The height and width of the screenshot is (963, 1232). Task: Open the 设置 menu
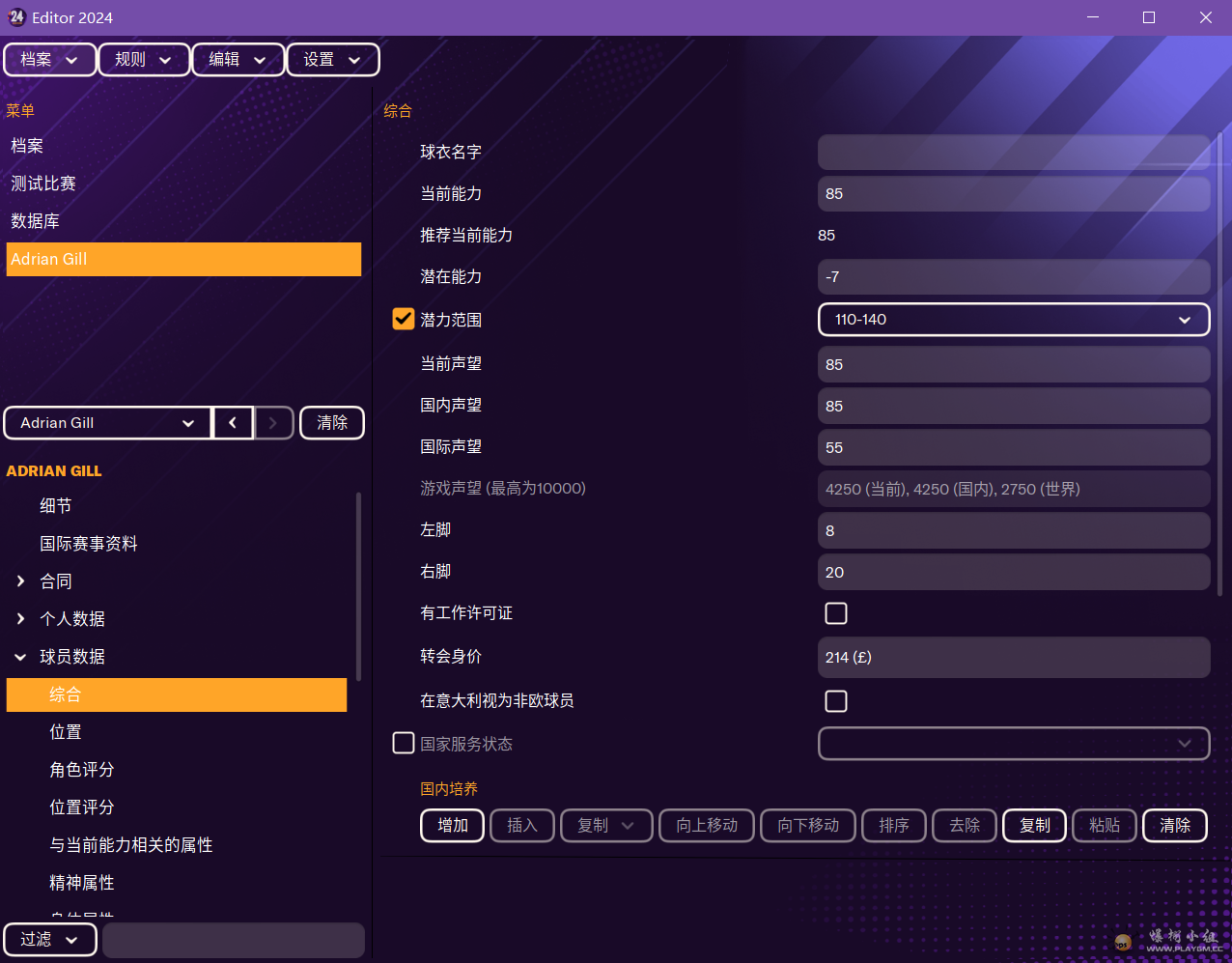tap(332, 60)
